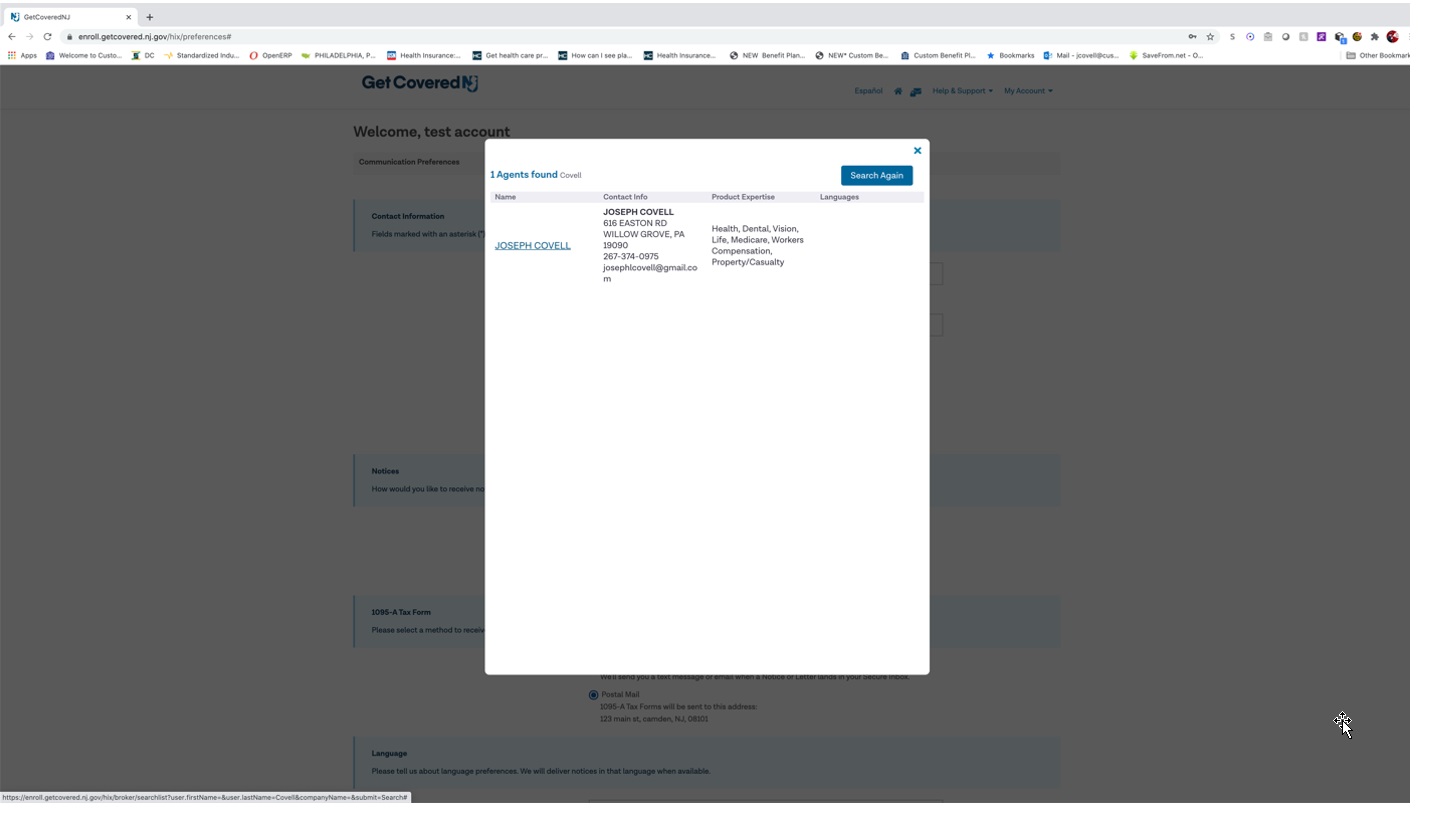The width and height of the screenshot is (1443, 814).
Task: Close the GetCoveredNJ browser tab
Action: click(x=128, y=17)
